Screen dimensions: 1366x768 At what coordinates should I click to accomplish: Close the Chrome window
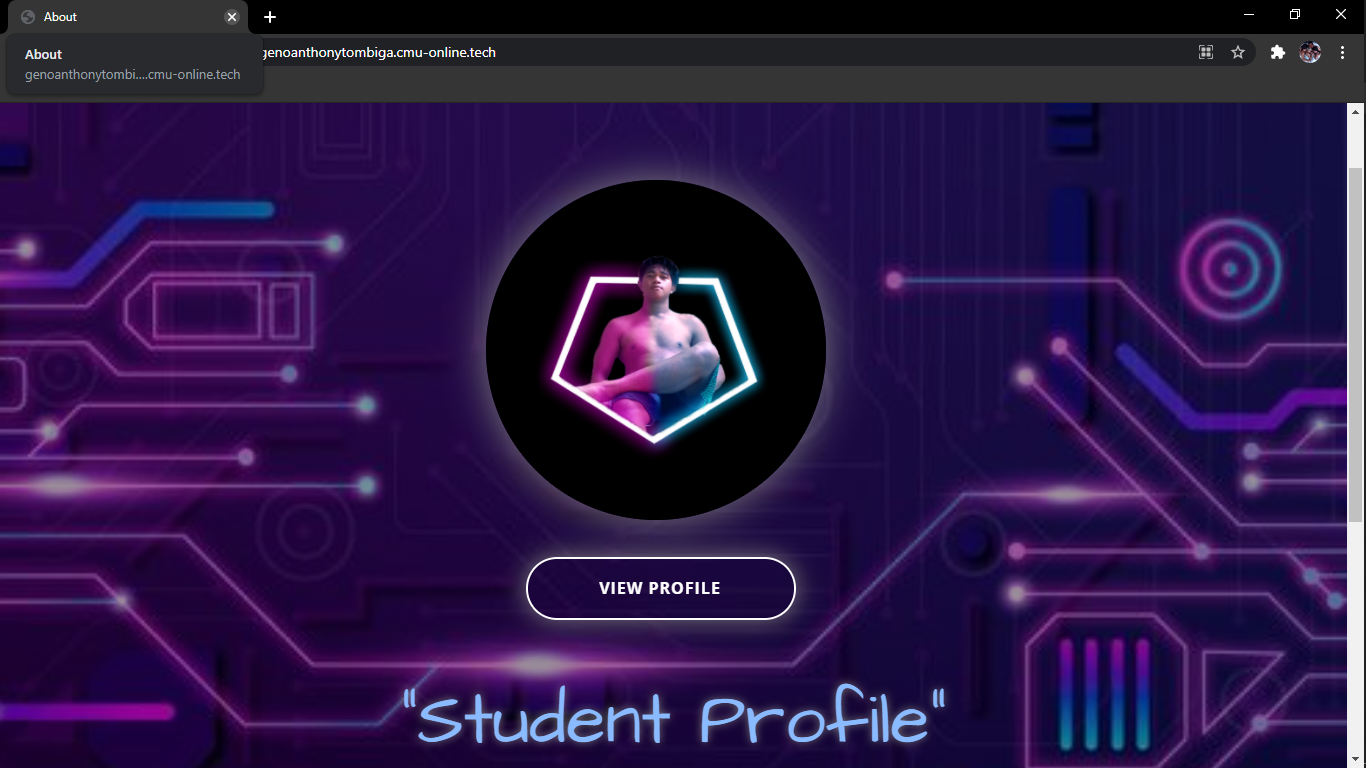1341,15
